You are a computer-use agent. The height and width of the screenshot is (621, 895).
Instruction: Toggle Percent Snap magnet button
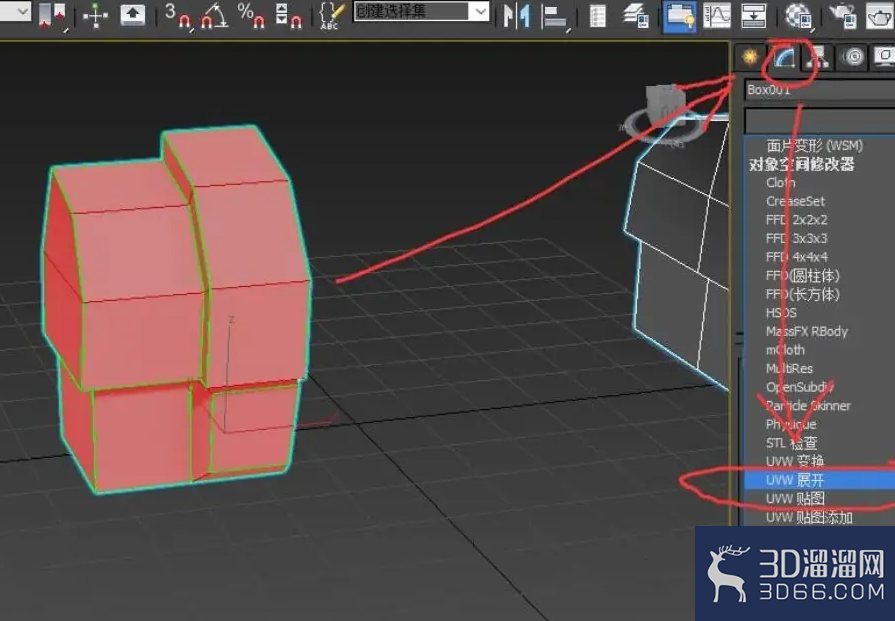pos(251,15)
